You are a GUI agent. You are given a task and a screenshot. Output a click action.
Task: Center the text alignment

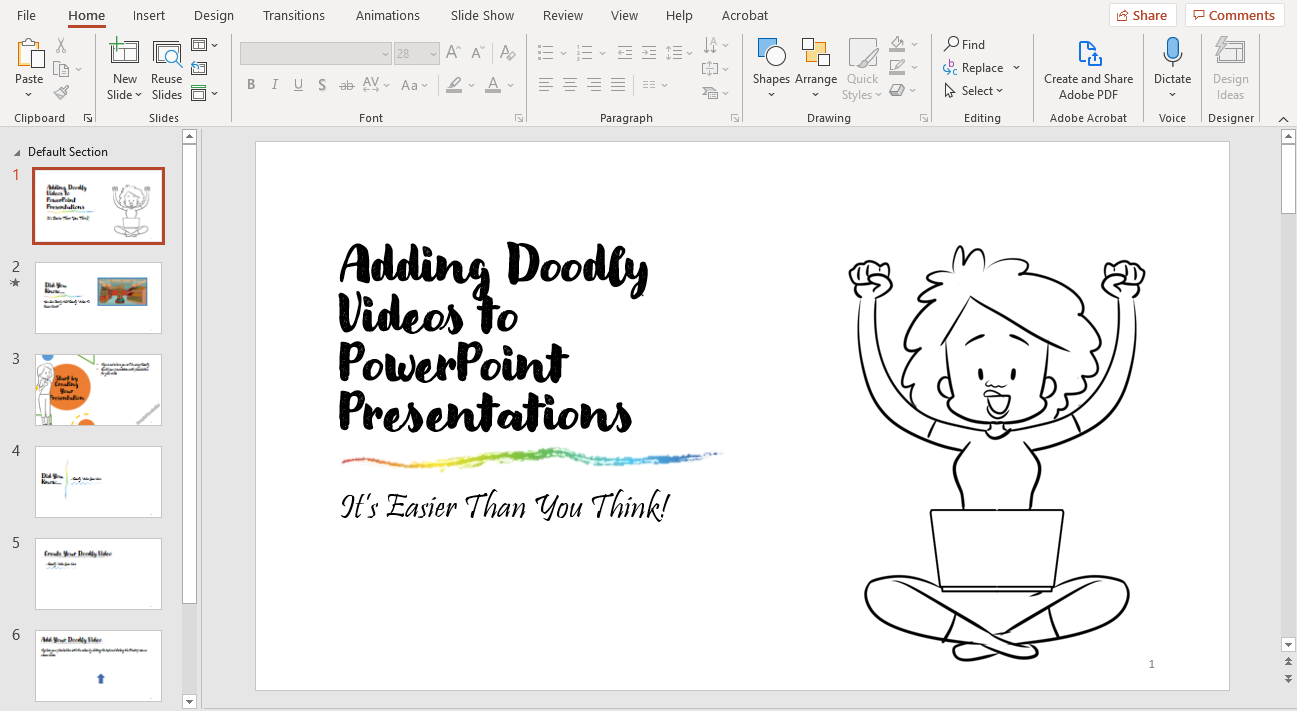[x=570, y=85]
